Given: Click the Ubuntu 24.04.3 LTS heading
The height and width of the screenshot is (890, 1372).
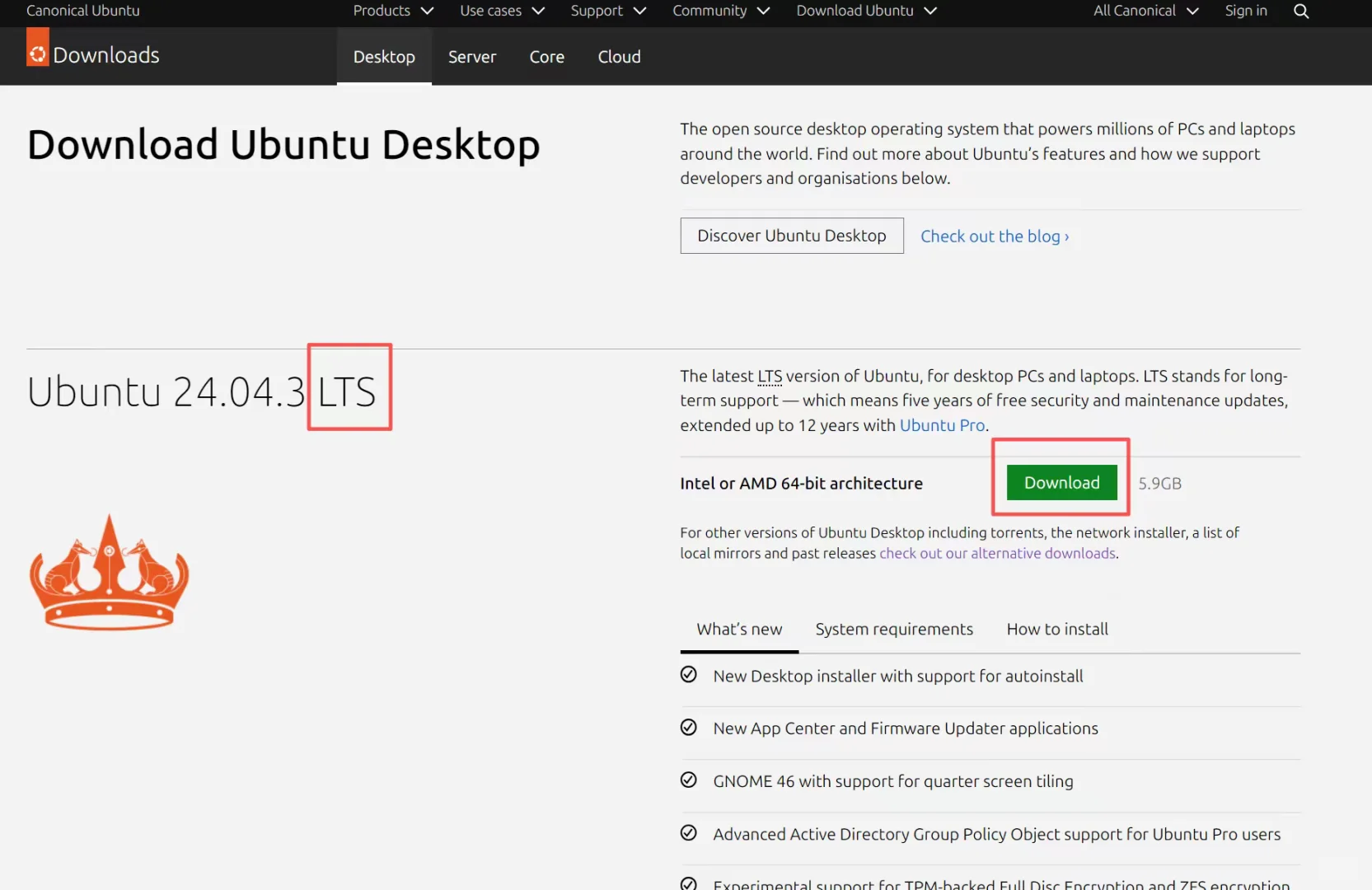Looking at the screenshot, I should (x=201, y=391).
